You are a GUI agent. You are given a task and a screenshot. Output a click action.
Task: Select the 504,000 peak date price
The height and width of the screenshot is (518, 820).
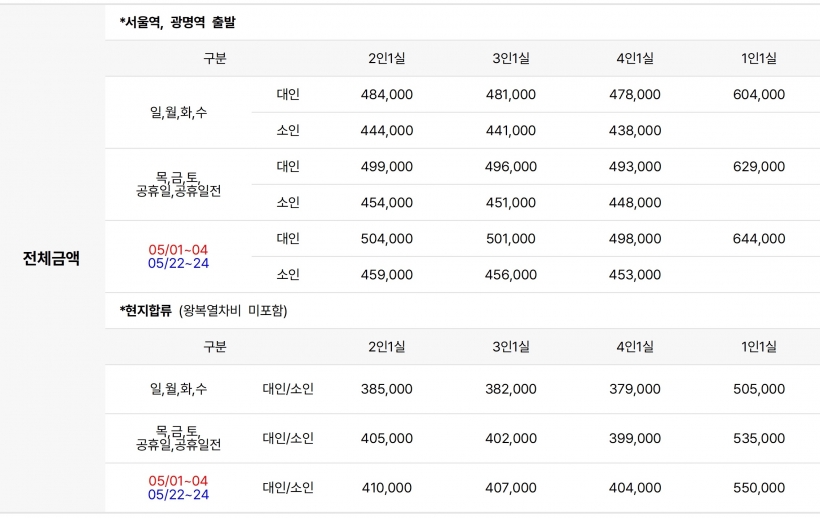tap(386, 239)
